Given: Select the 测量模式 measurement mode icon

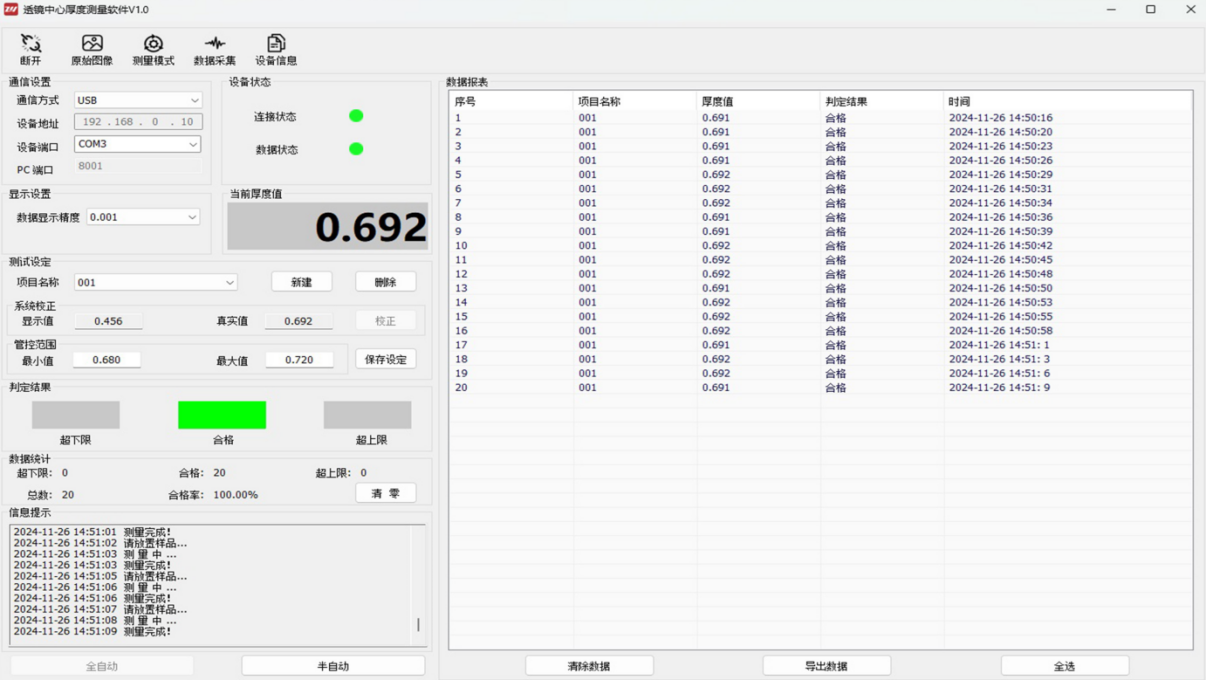Looking at the screenshot, I should point(153,49).
